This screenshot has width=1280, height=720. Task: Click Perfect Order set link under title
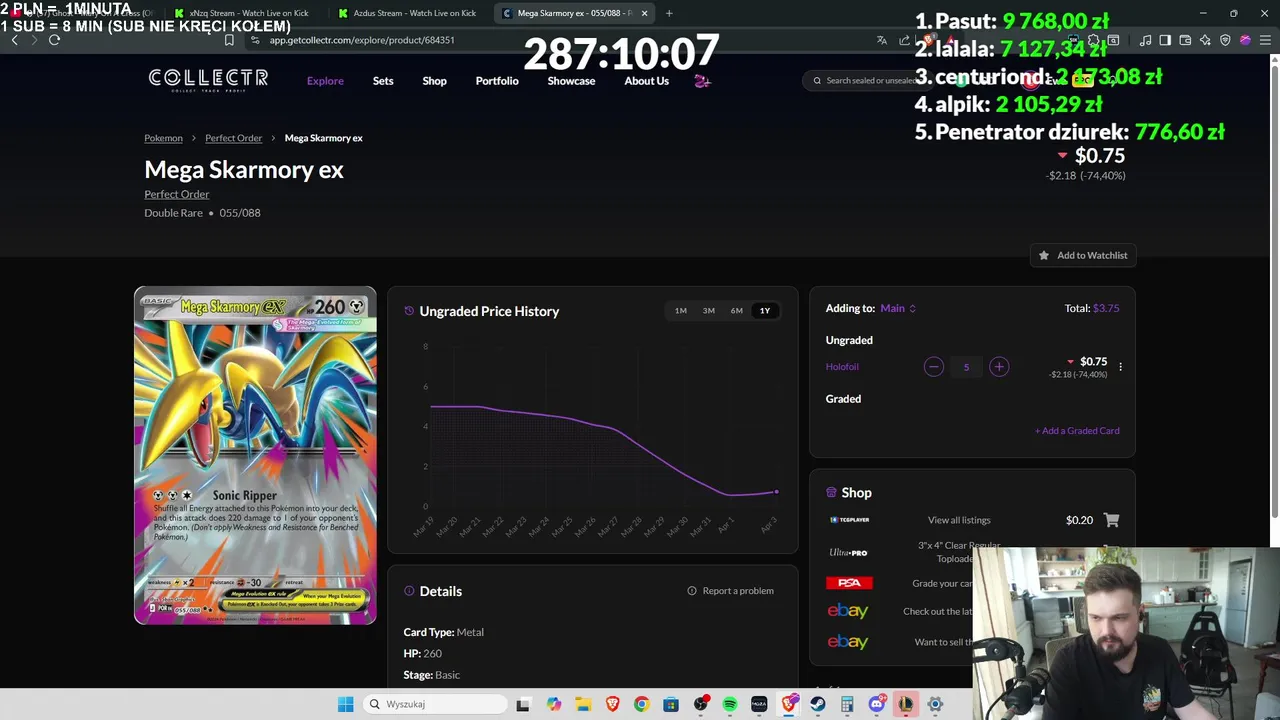coord(176,194)
